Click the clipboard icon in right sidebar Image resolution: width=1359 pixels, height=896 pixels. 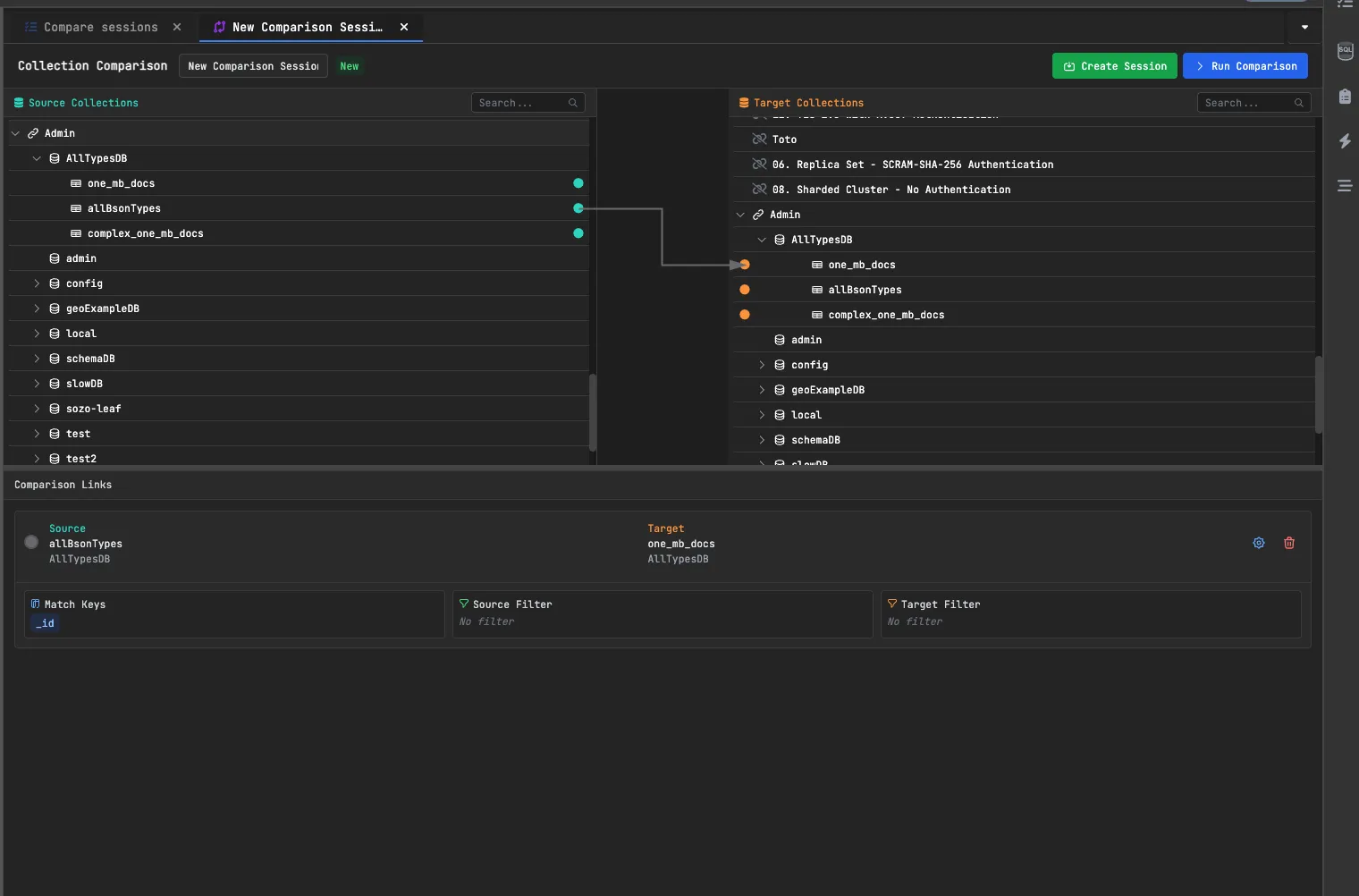click(x=1345, y=96)
